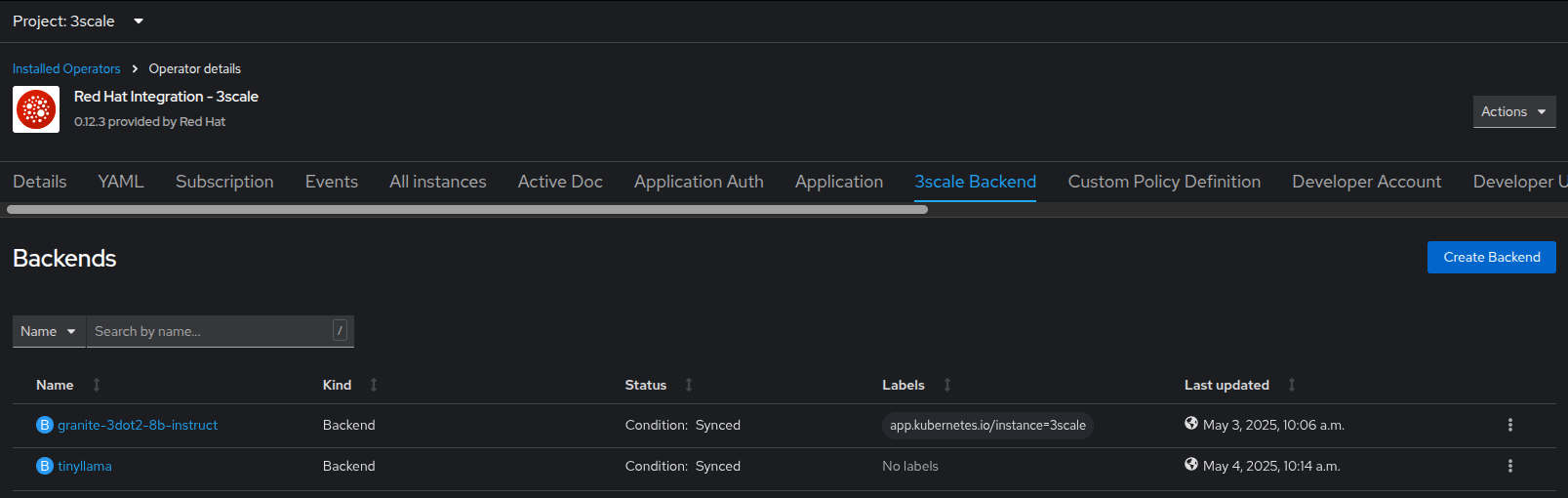Click the breadcrumb chevron separator
The height and width of the screenshot is (498, 1568).
point(135,68)
